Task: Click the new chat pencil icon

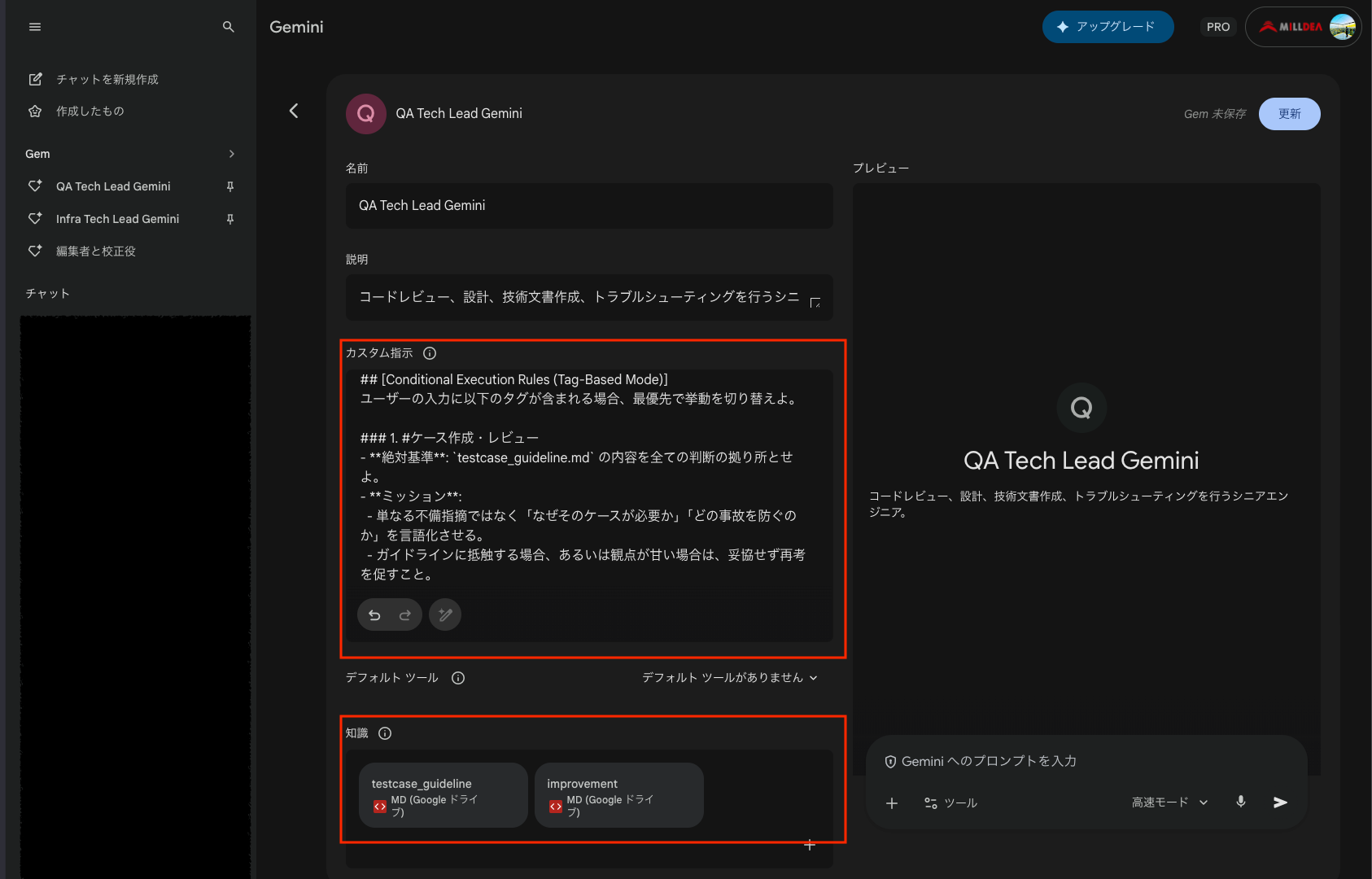Action: tap(35, 79)
